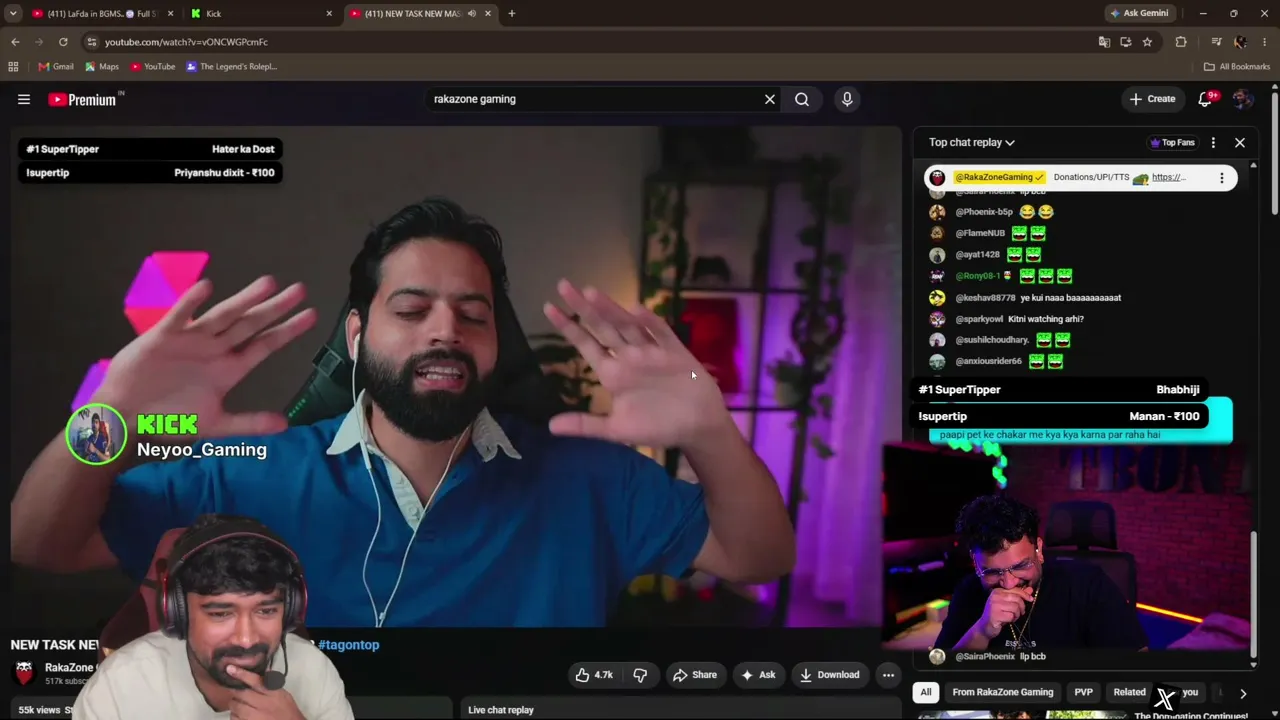Click the youtube.com address bar URL

point(186,42)
